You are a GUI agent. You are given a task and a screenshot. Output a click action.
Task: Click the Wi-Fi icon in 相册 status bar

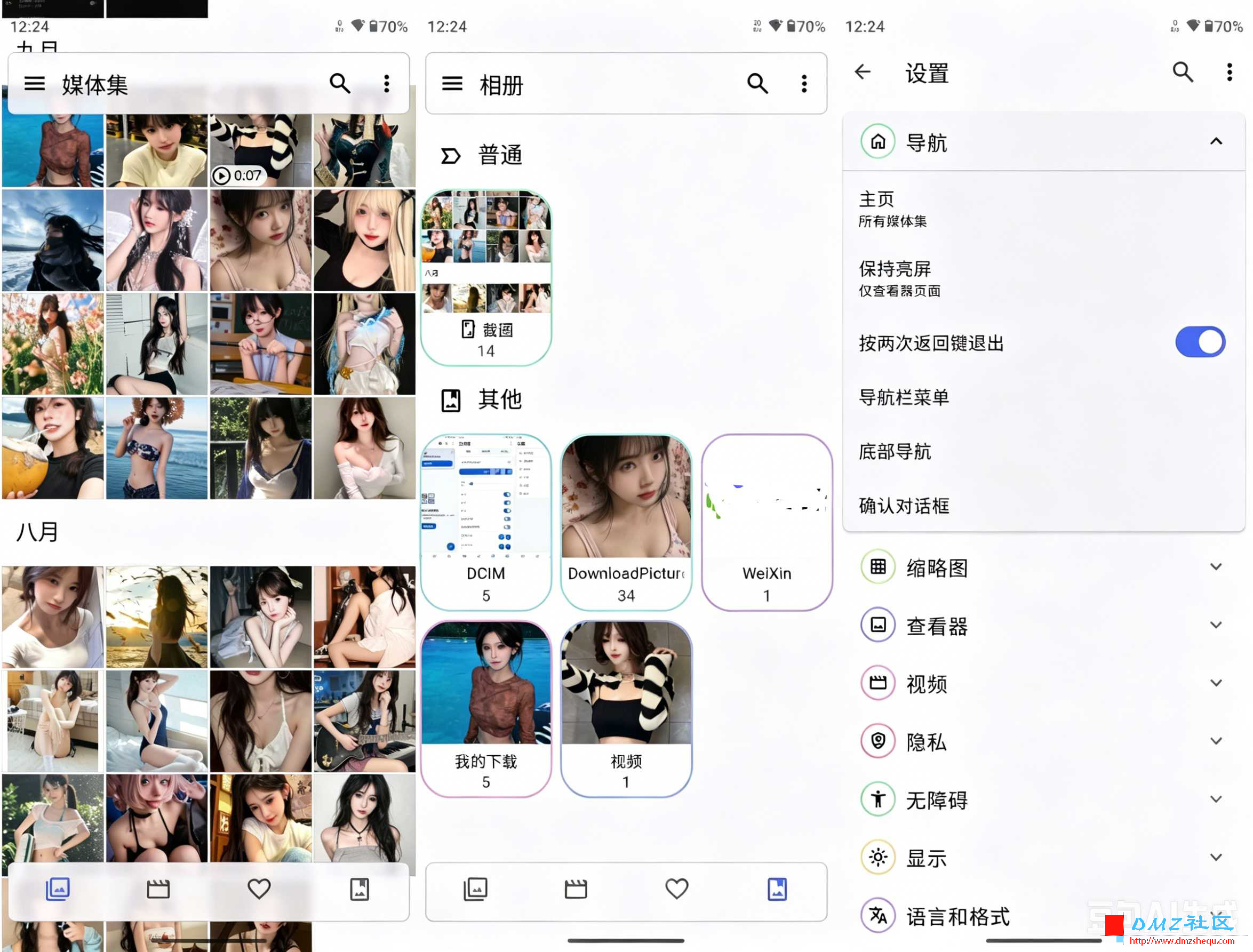point(775,26)
